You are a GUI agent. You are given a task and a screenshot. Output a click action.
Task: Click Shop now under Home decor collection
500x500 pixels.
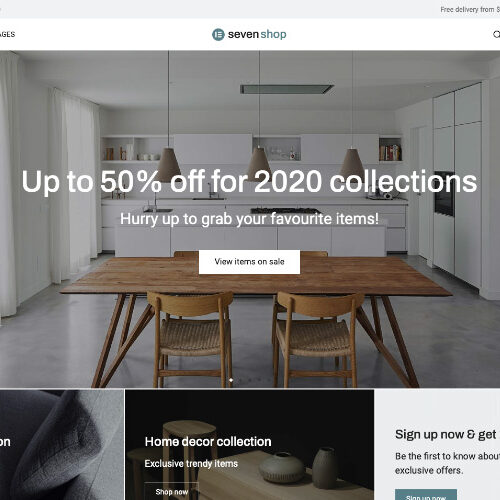coord(172,491)
